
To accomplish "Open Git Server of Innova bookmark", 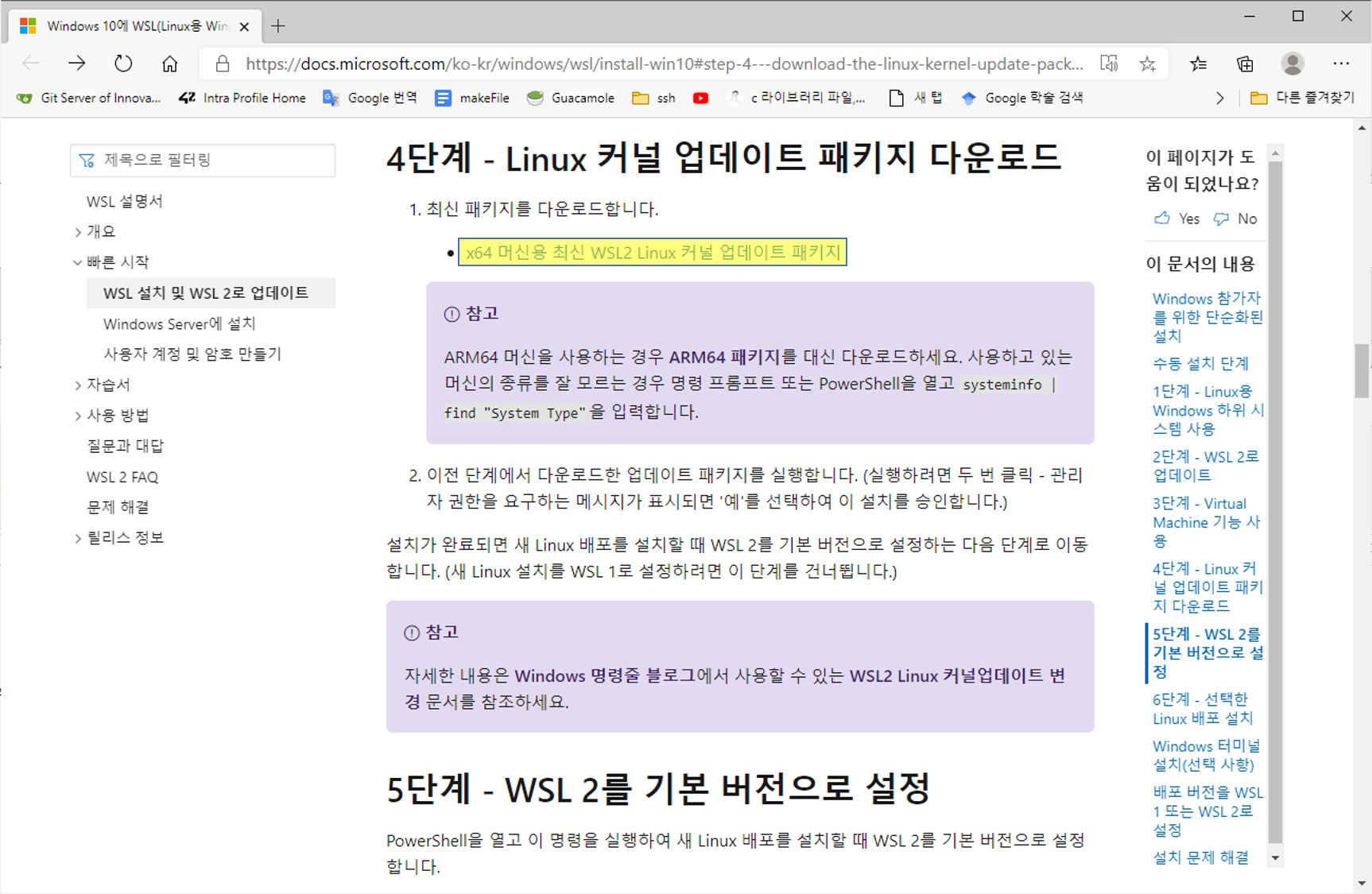I will coord(89,98).
